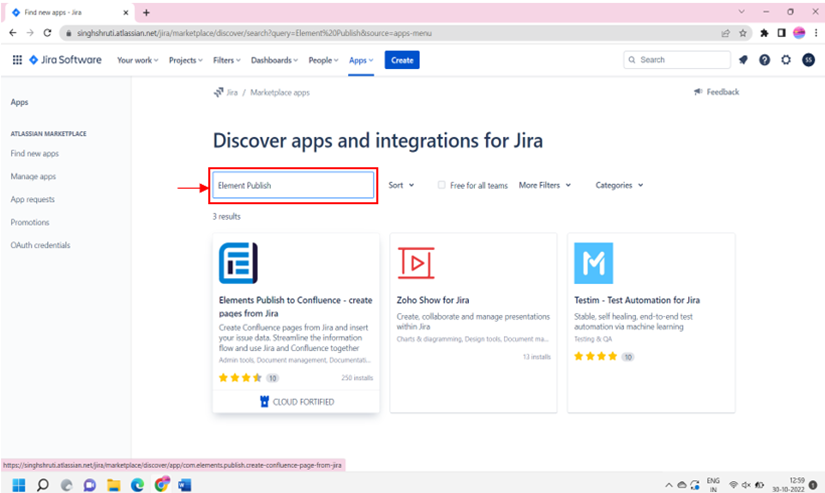Click the Feedback megaphone icon

(x=698, y=92)
